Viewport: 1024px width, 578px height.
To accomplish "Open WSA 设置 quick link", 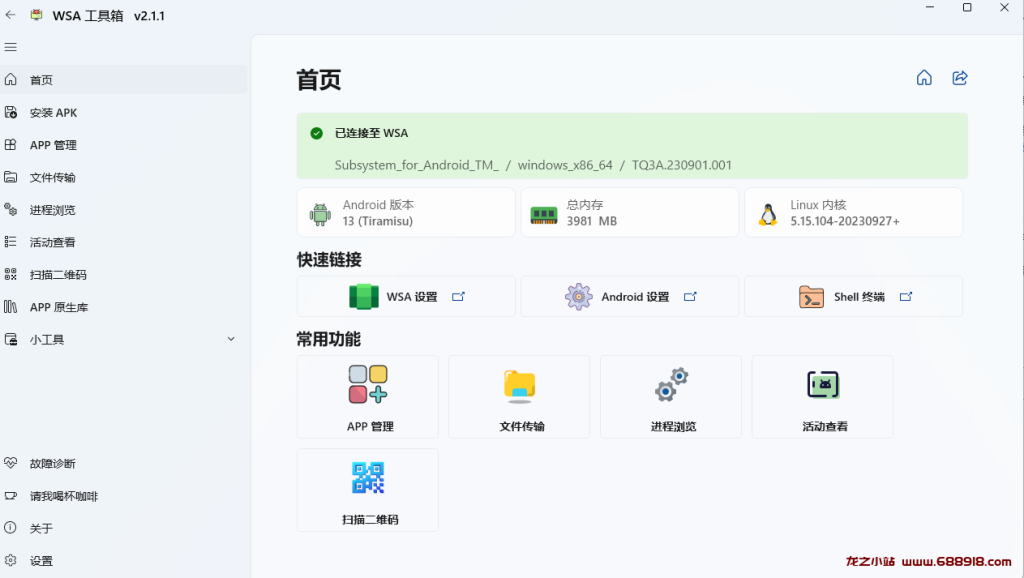I will 406,297.
